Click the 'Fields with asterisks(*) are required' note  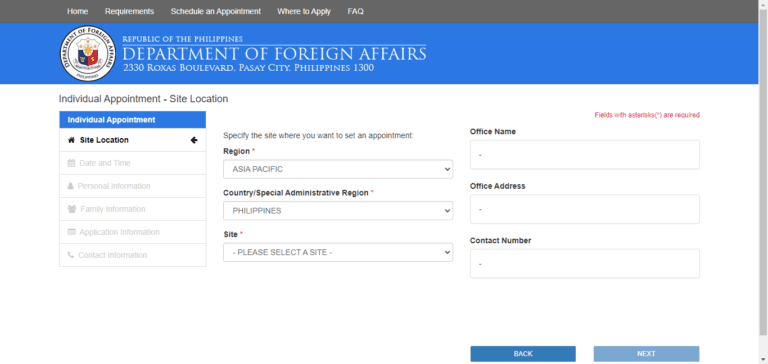[x=647, y=115]
